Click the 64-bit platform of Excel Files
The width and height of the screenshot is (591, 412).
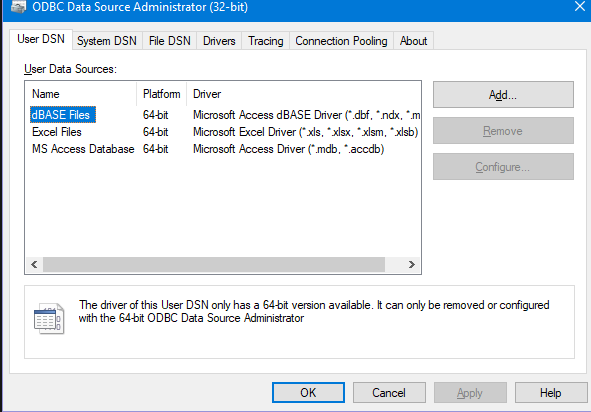(155, 132)
